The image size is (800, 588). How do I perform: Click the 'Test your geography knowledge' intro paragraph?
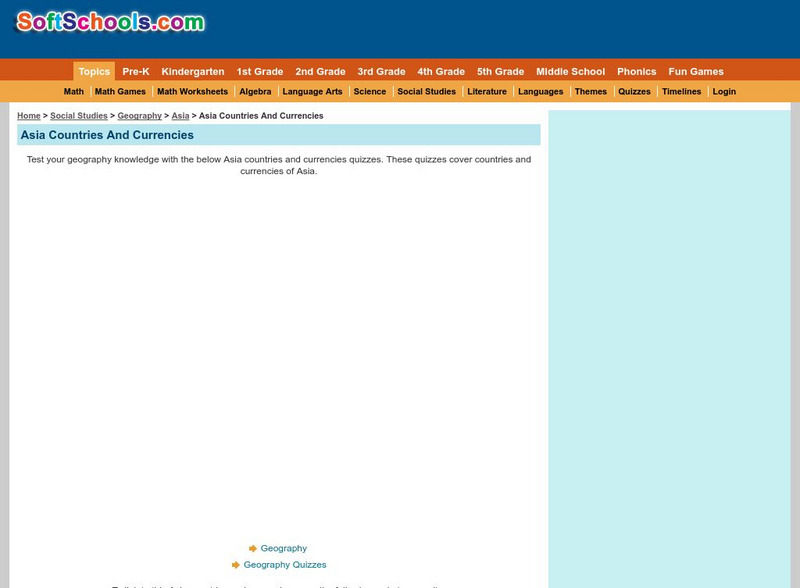pyautogui.click(x=279, y=165)
